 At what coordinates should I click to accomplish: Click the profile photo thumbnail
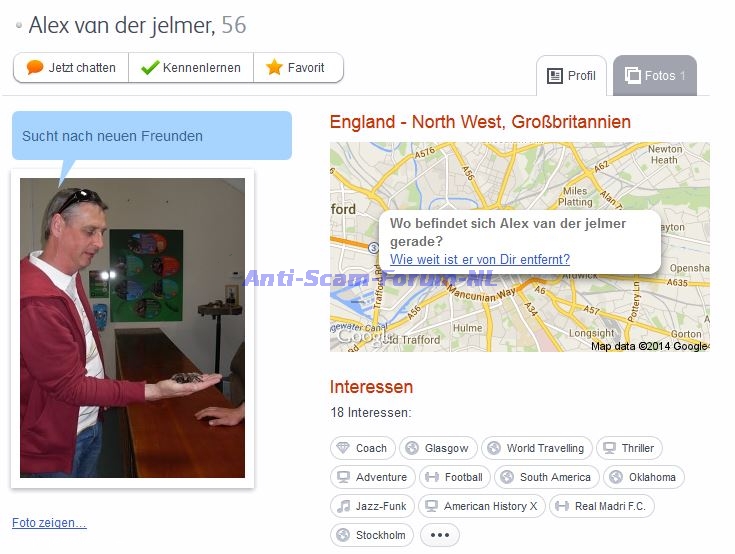pos(132,327)
